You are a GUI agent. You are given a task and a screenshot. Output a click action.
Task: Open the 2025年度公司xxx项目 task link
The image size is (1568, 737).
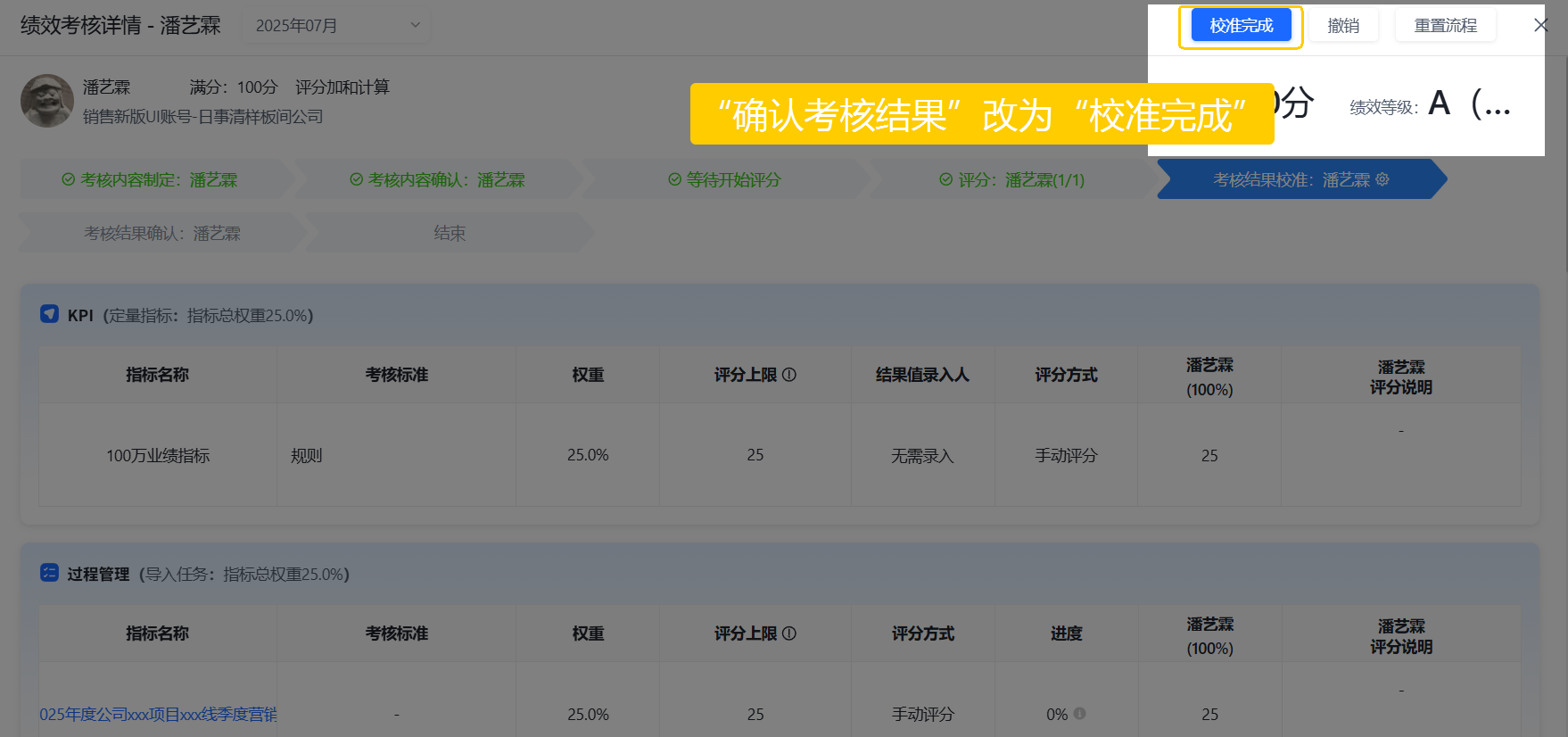click(x=158, y=715)
